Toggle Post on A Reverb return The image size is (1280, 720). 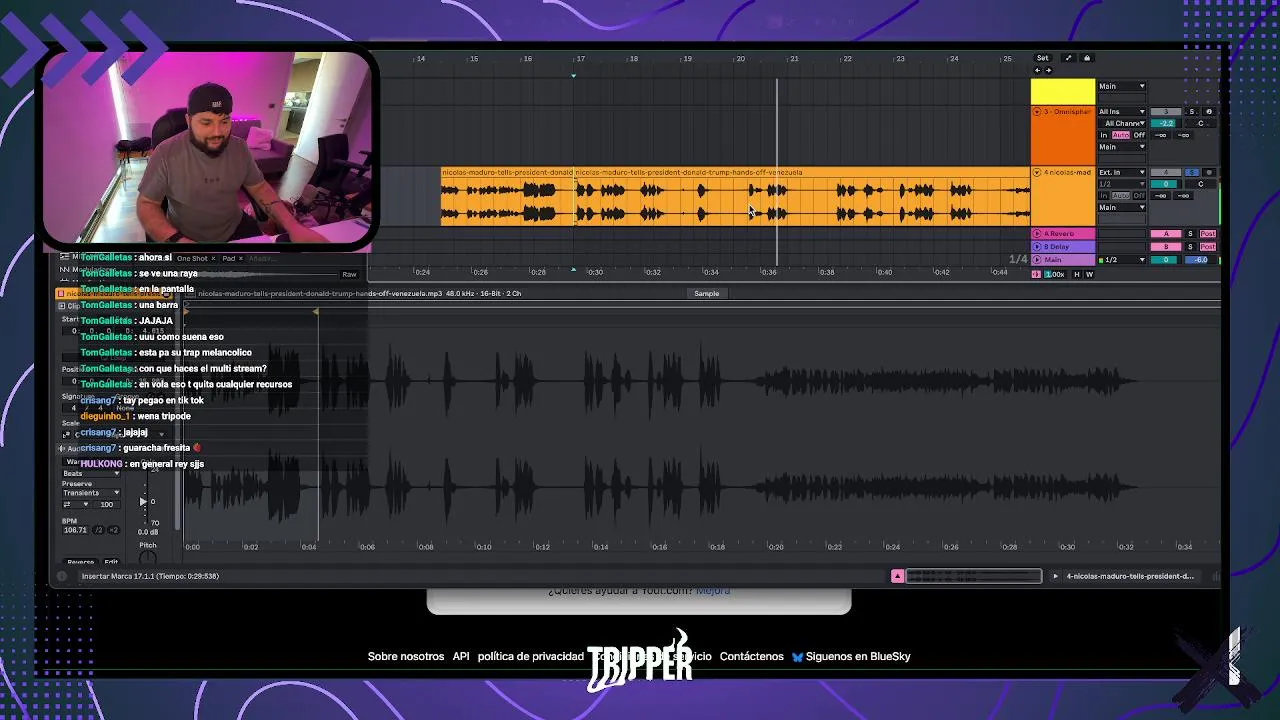click(1208, 234)
